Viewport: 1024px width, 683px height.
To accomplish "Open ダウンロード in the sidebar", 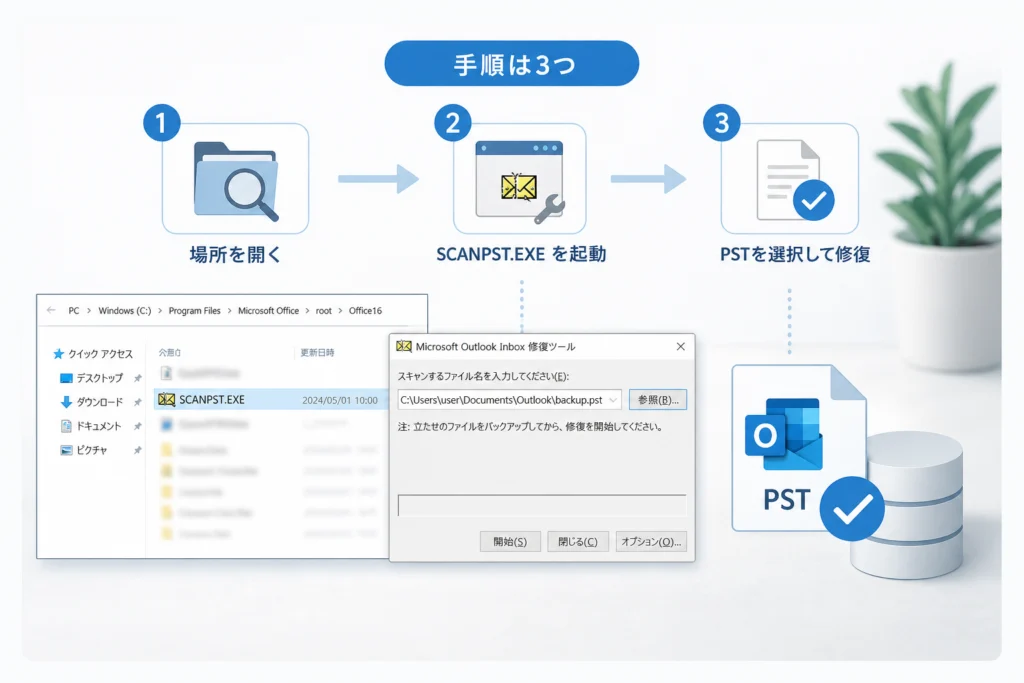I will pos(99,402).
